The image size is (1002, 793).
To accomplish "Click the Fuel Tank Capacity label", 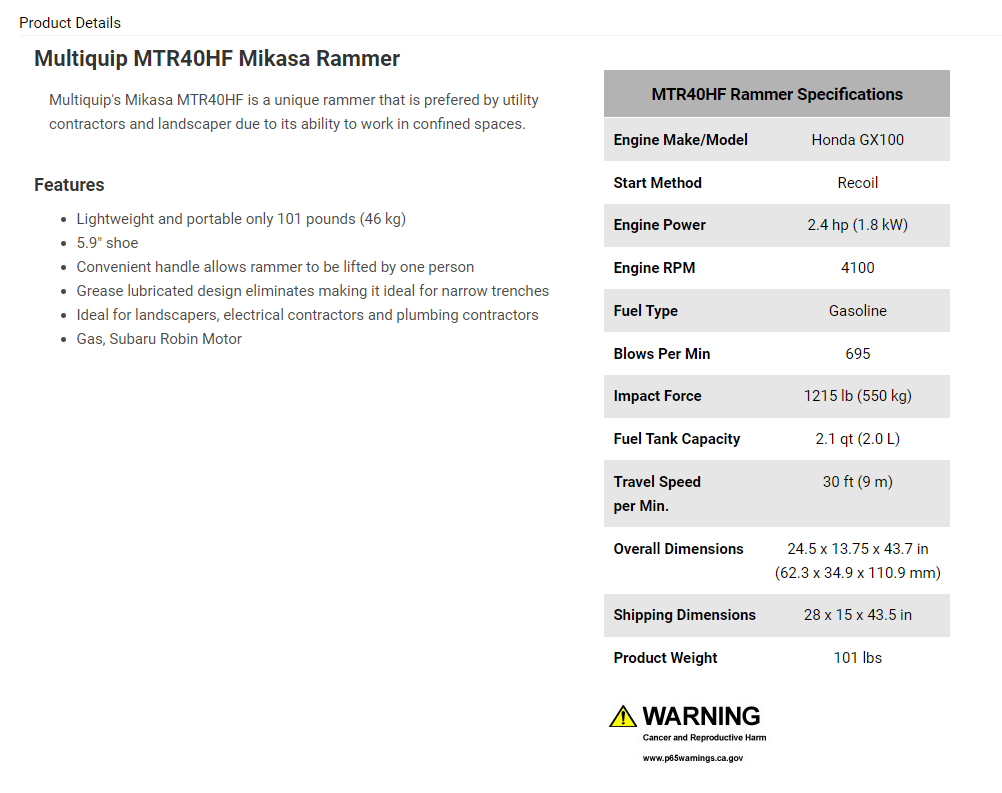I will tap(677, 439).
